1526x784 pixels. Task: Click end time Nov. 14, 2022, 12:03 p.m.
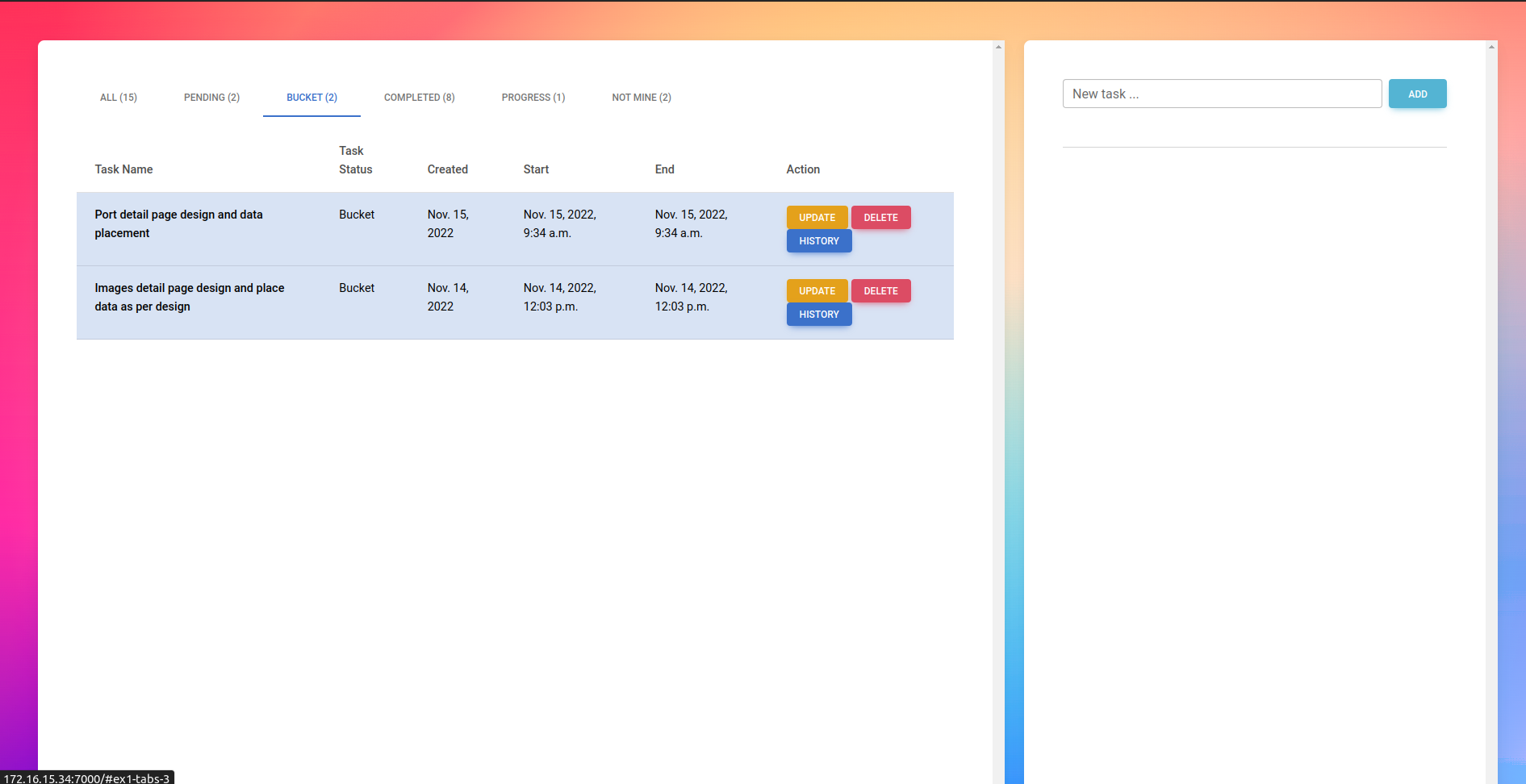(691, 297)
